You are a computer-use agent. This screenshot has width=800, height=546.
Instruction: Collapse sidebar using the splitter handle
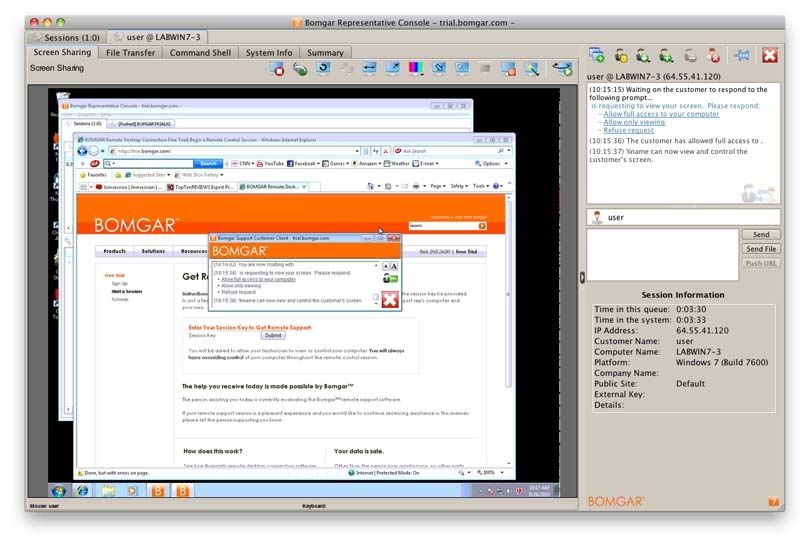582,278
